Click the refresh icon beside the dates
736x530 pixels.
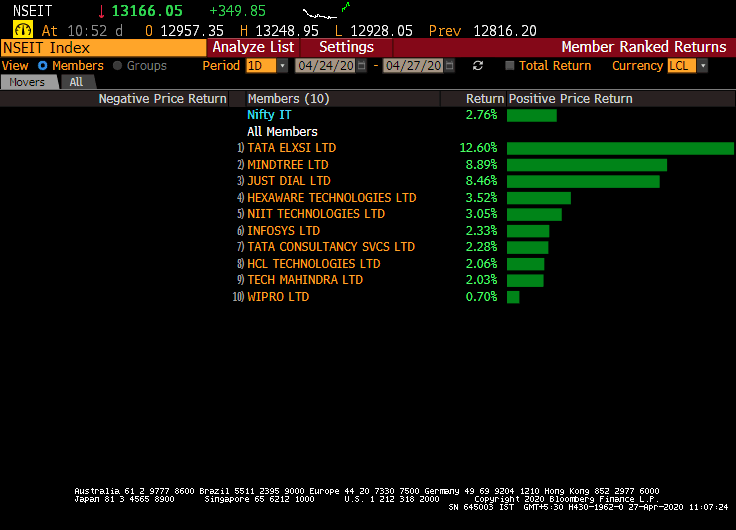pyautogui.click(x=478, y=66)
